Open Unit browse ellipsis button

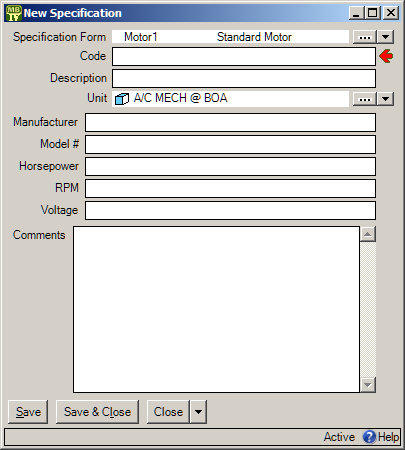click(365, 99)
